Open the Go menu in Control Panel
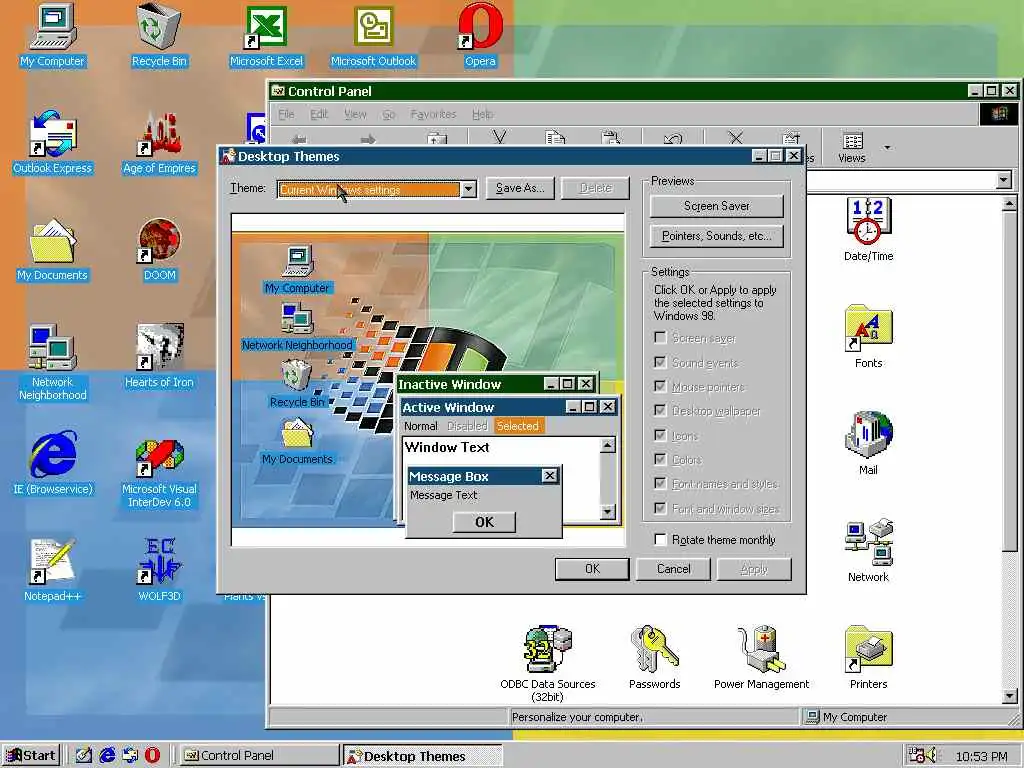This screenshot has width=1024, height=768. [x=389, y=114]
